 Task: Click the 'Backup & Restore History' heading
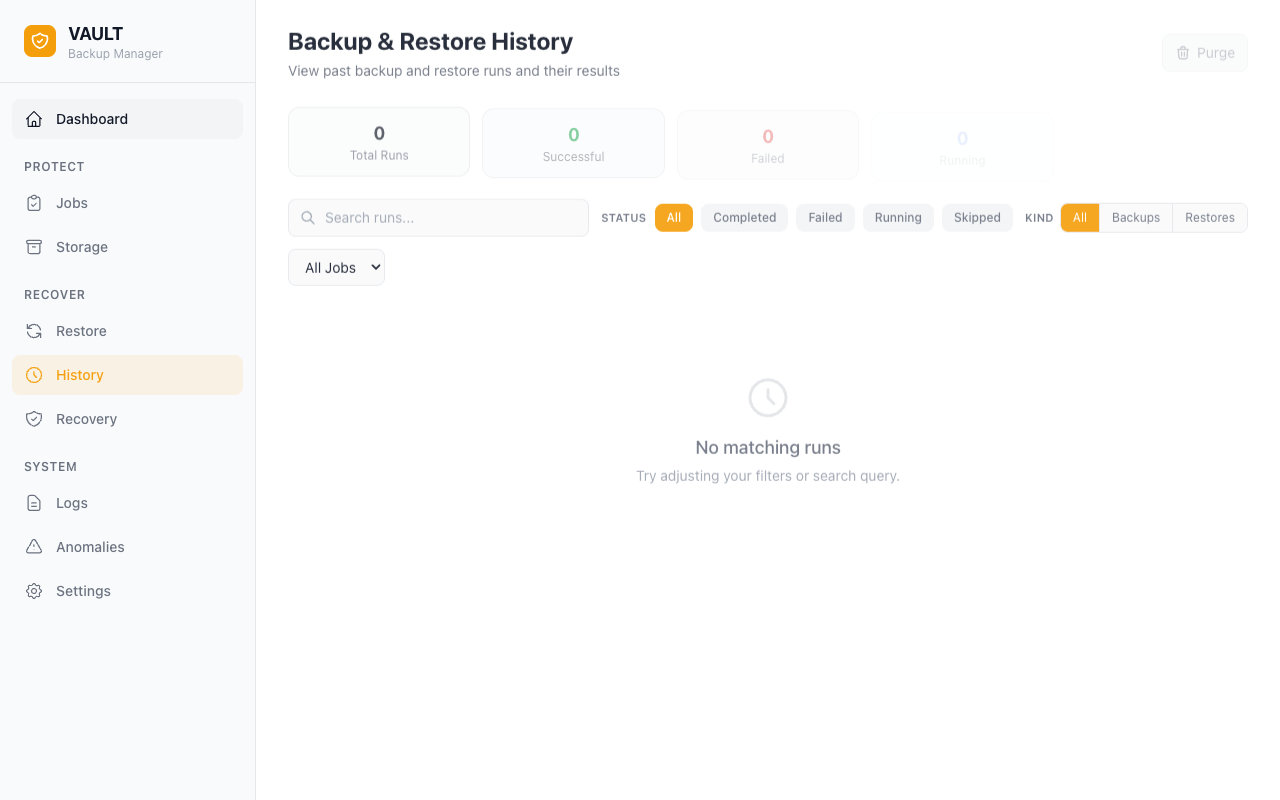point(430,42)
